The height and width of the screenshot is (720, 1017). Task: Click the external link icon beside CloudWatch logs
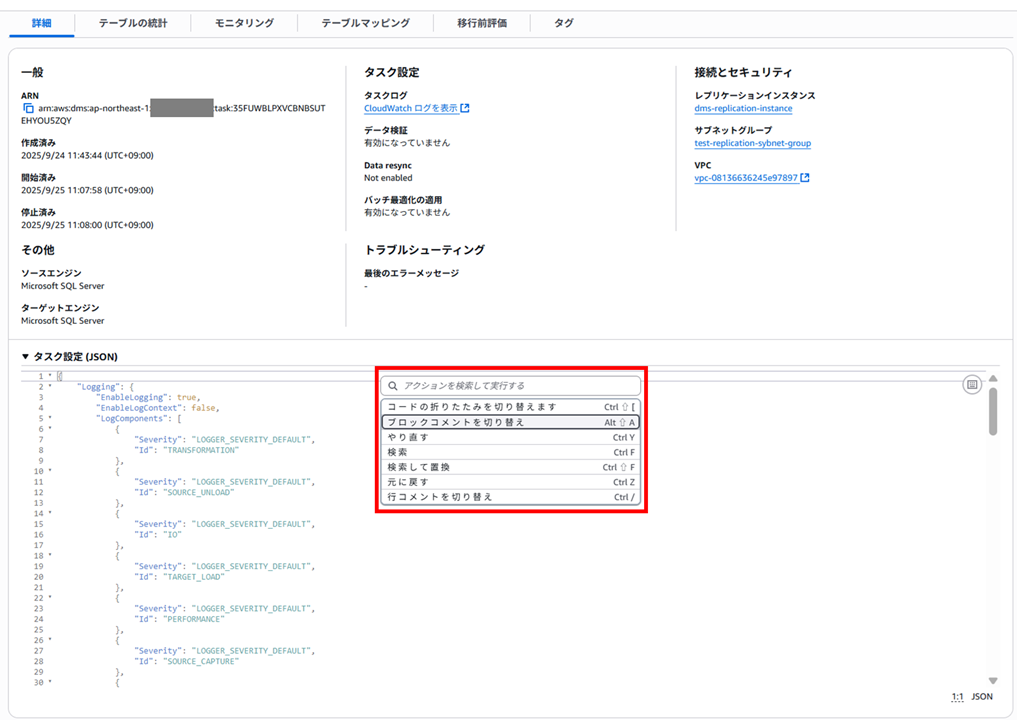[x=465, y=108]
